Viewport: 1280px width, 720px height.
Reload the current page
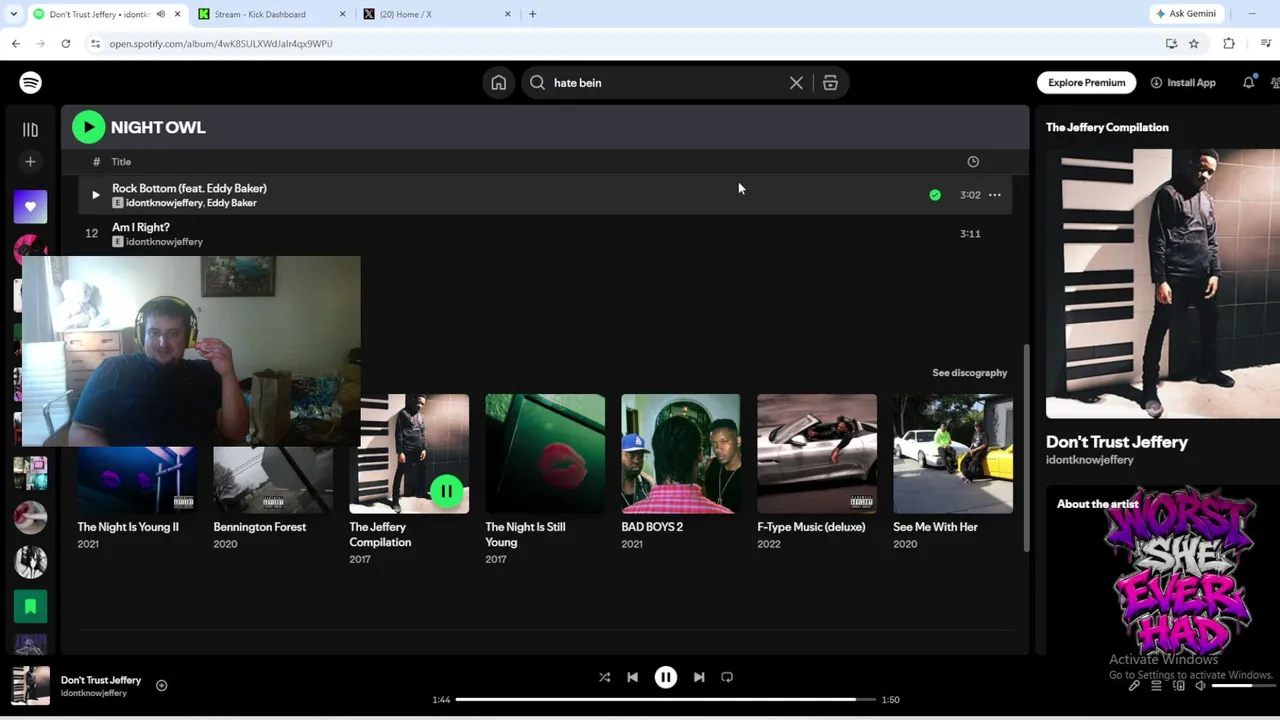pyautogui.click(x=66, y=44)
